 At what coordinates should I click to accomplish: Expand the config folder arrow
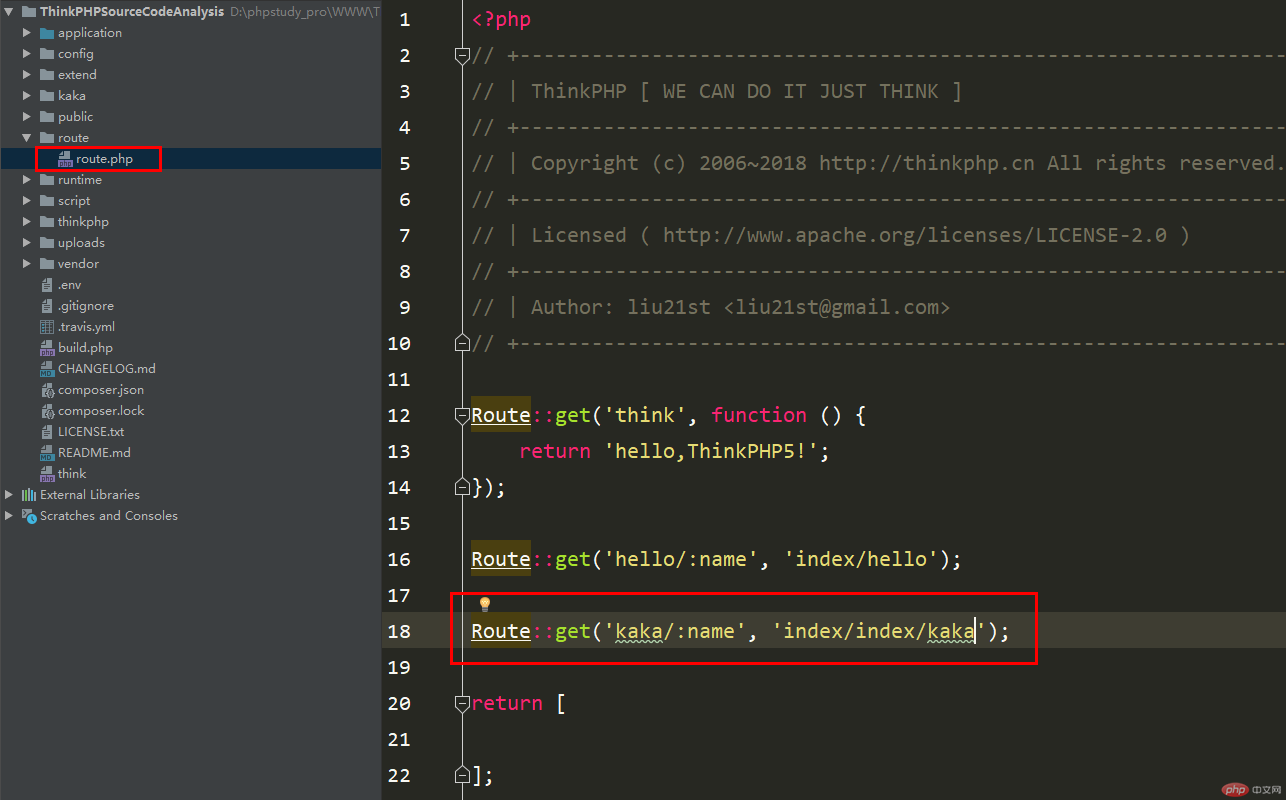(x=27, y=54)
